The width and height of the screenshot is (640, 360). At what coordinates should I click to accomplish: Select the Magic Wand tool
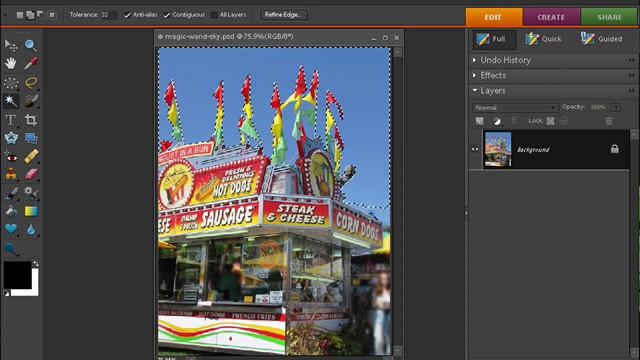[x=11, y=101]
